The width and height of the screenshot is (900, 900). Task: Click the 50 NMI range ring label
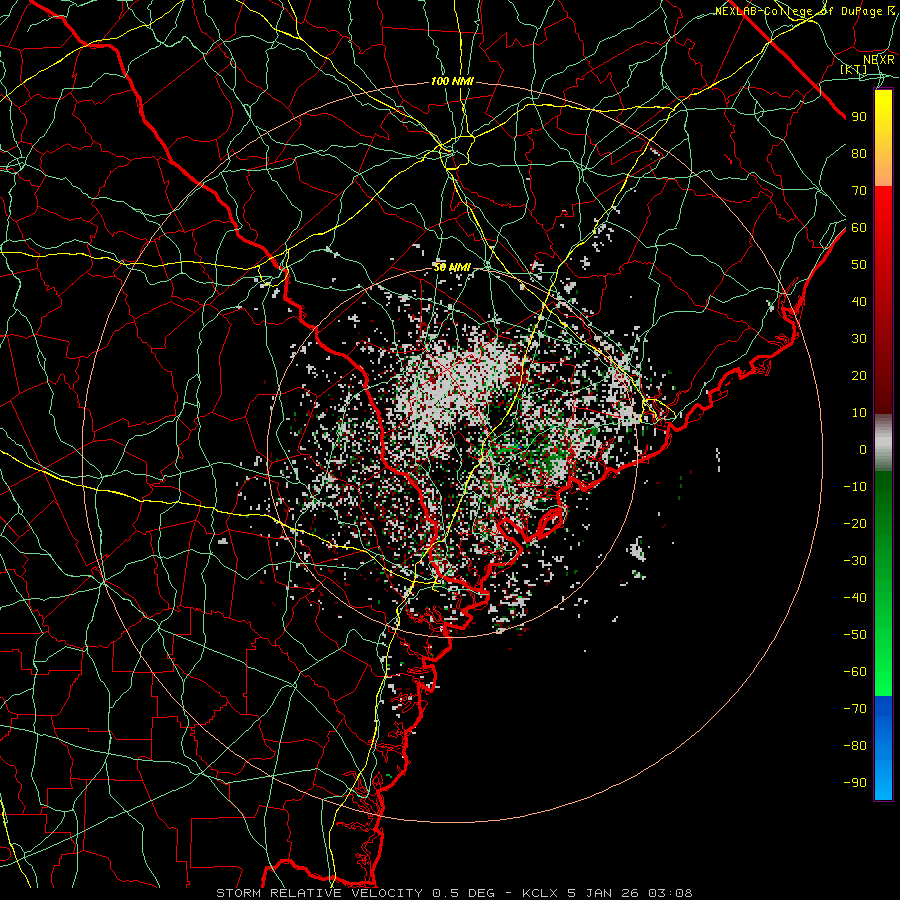pyautogui.click(x=452, y=267)
